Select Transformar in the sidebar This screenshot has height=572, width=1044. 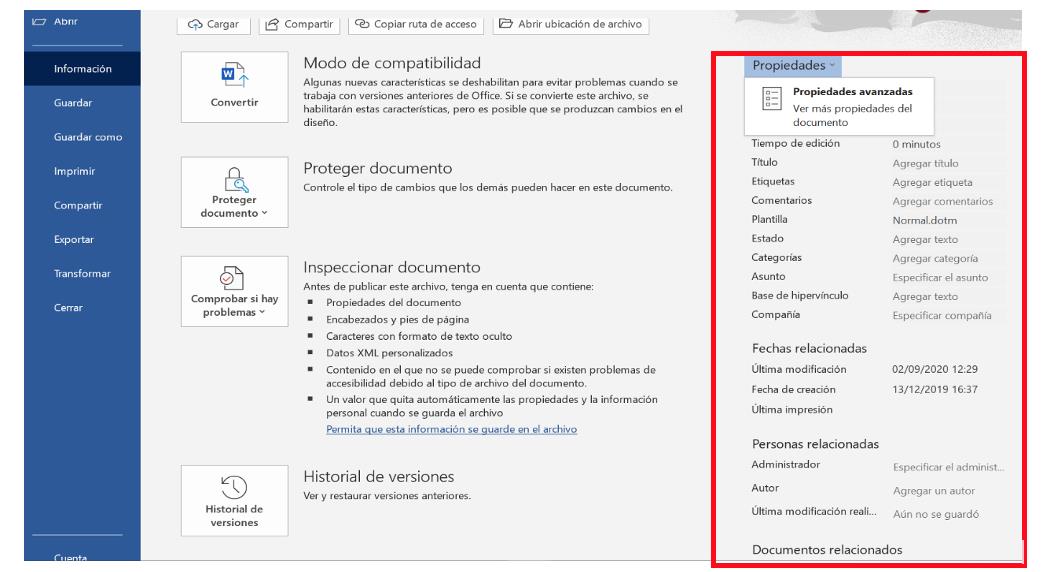(82, 274)
